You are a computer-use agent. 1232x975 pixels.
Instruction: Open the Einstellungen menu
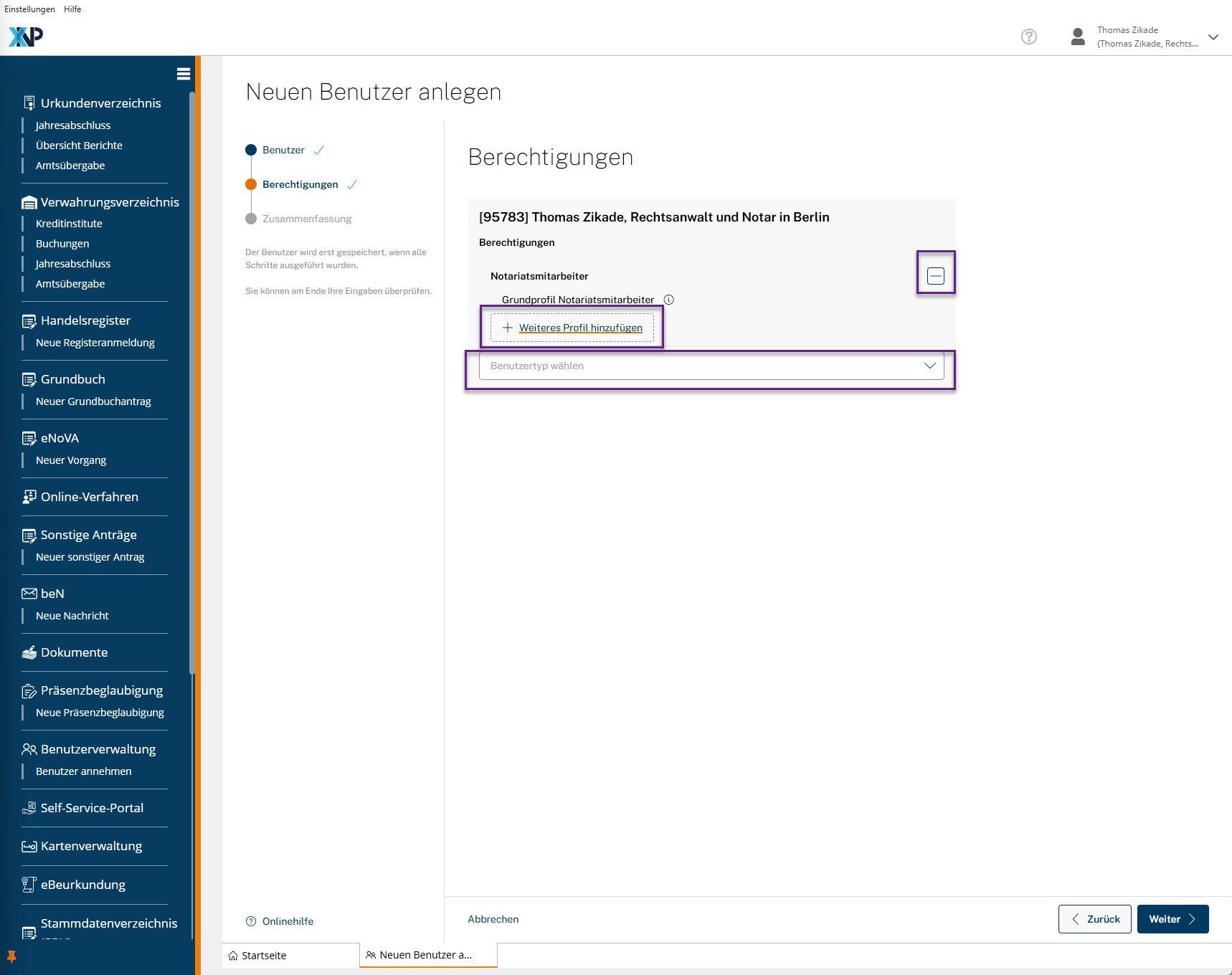(x=29, y=9)
